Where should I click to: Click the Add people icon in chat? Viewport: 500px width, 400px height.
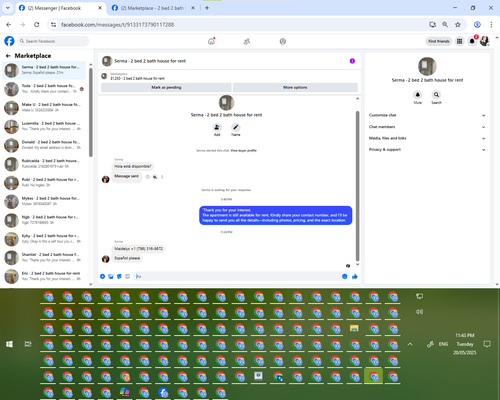point(217,127)
